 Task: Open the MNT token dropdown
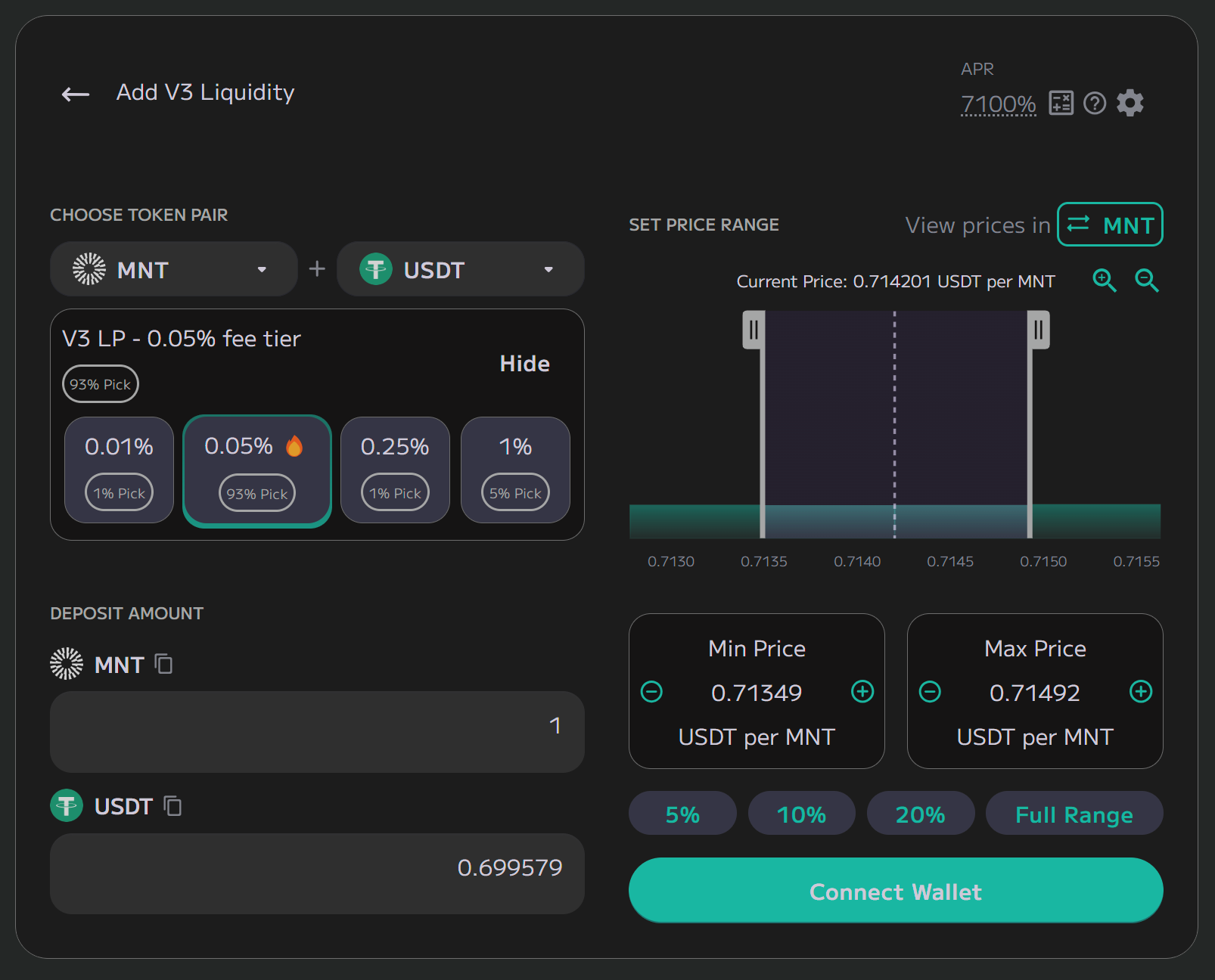point(174,269)
